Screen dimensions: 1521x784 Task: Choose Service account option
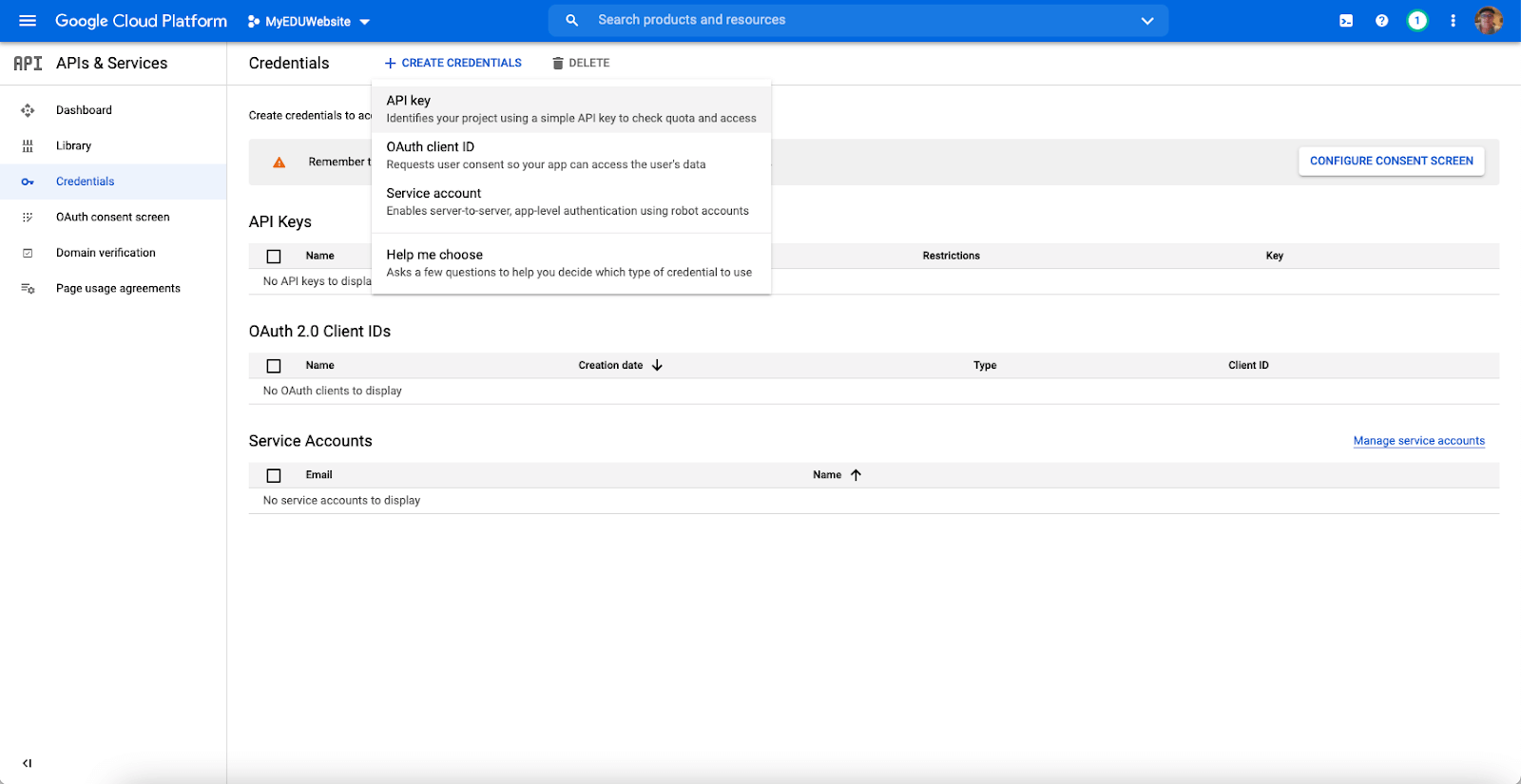point(571,202)
